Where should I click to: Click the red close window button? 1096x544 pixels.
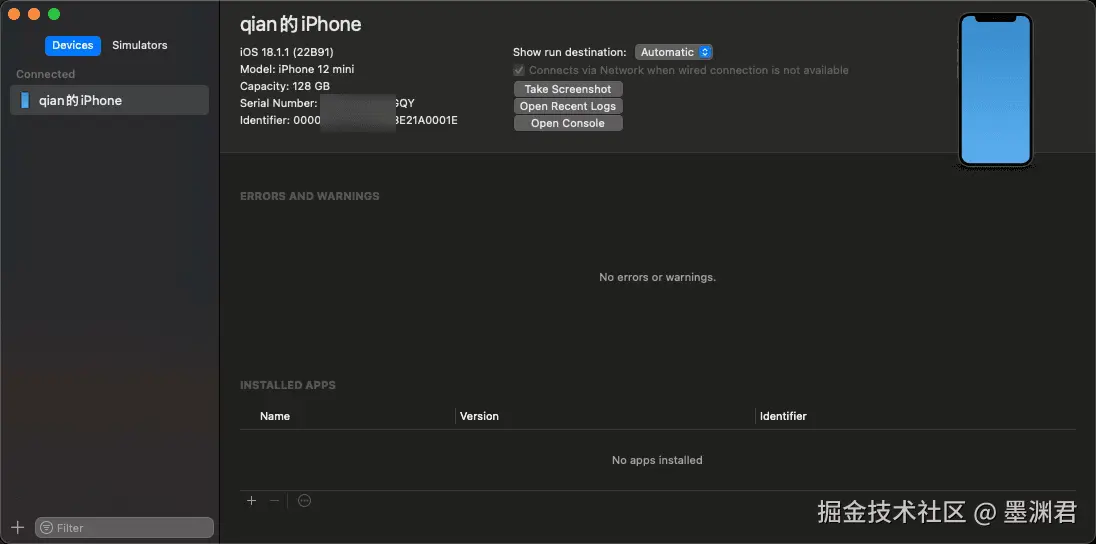point(14,14)
